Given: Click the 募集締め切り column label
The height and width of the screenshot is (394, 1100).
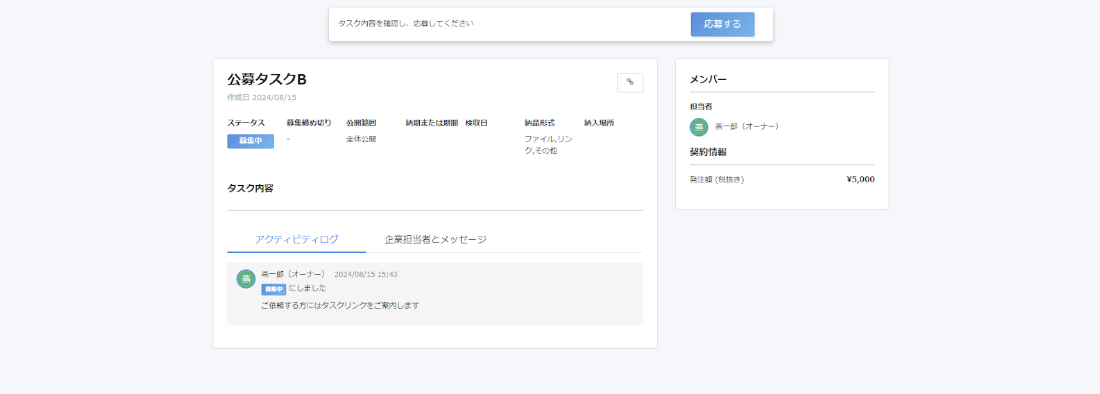Looking at the screenshot, I should [309, 123].
